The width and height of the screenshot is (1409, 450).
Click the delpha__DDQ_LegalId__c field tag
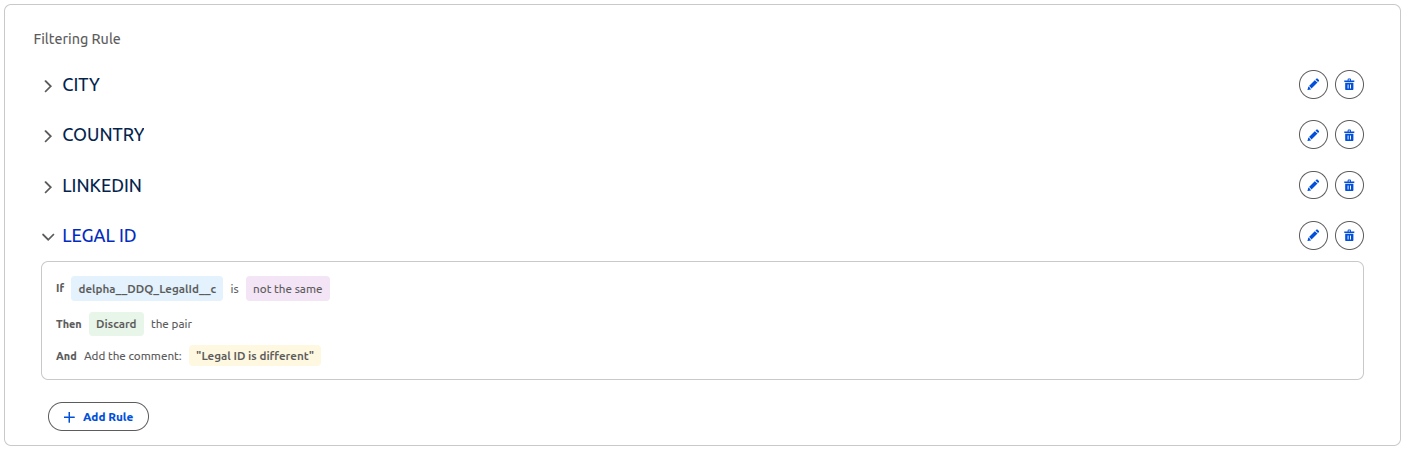(147, 289)
